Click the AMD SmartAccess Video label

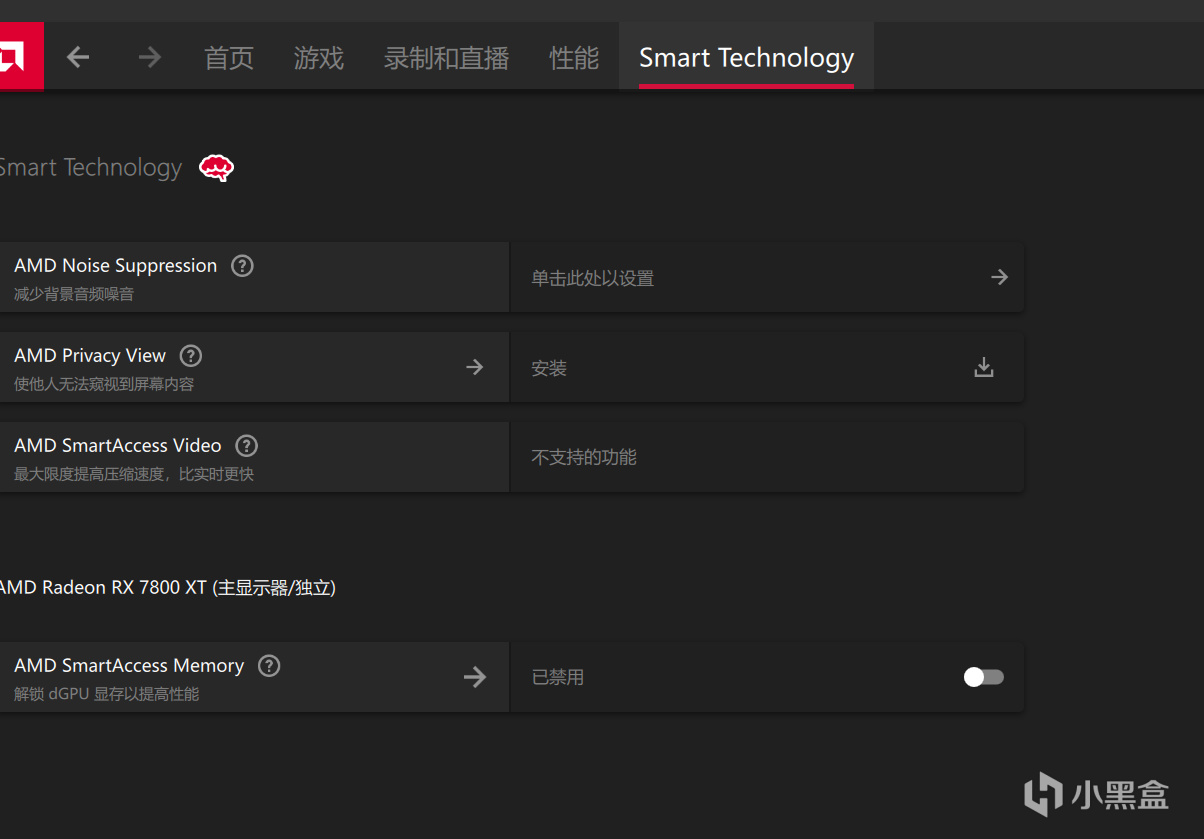click(118, 446)
